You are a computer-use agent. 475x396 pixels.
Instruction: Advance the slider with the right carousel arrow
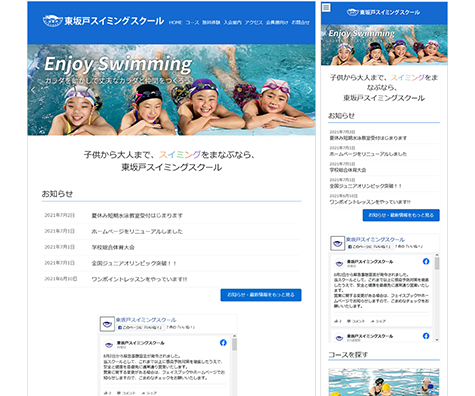point(310,90)
